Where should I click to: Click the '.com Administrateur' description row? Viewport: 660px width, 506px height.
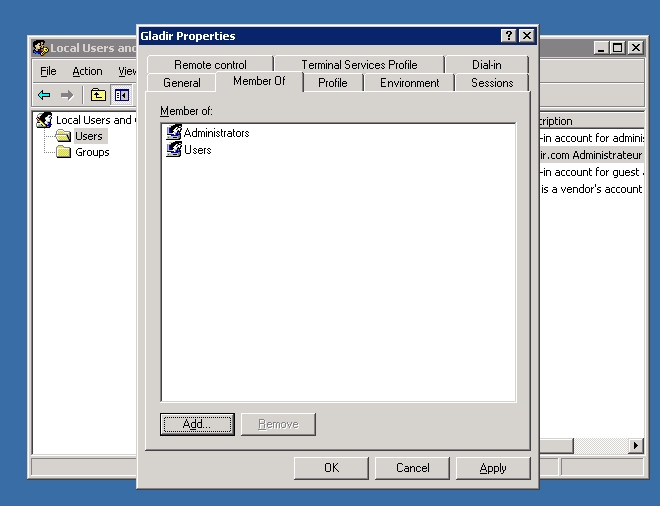coord(592,155)
